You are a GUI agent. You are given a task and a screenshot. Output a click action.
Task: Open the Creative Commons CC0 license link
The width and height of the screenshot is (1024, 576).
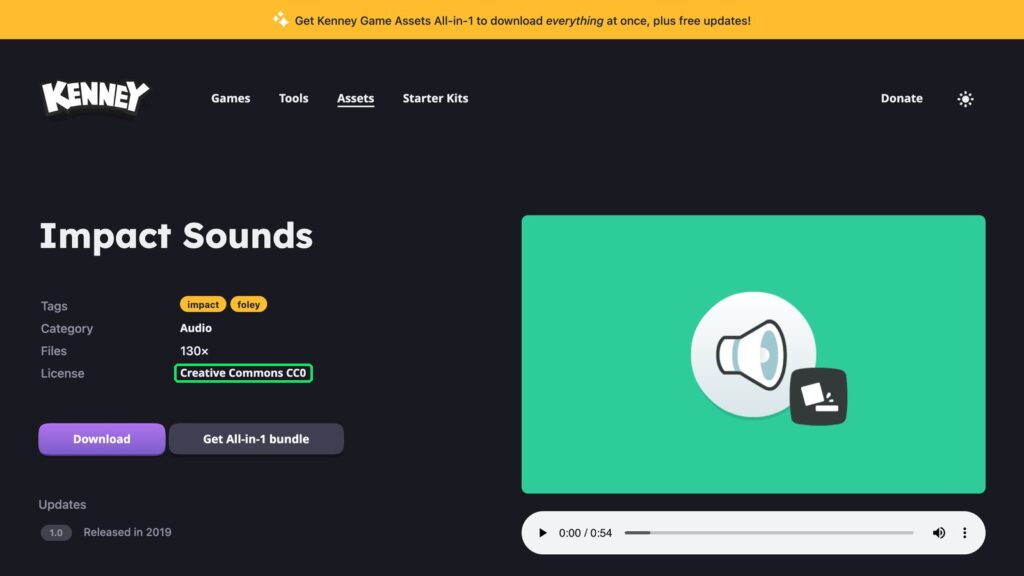243,373
